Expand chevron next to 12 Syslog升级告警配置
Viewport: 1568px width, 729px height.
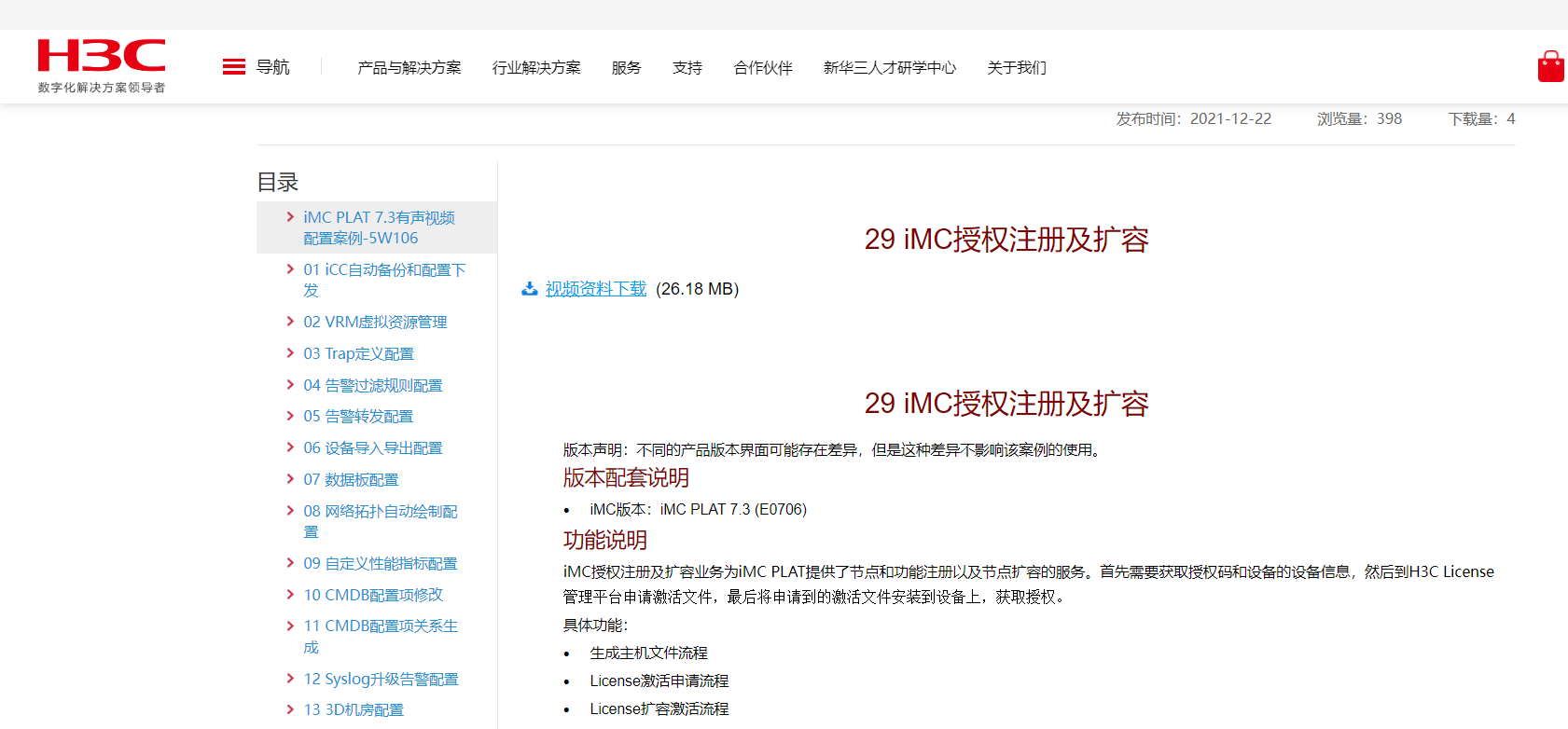pos(290,679)
